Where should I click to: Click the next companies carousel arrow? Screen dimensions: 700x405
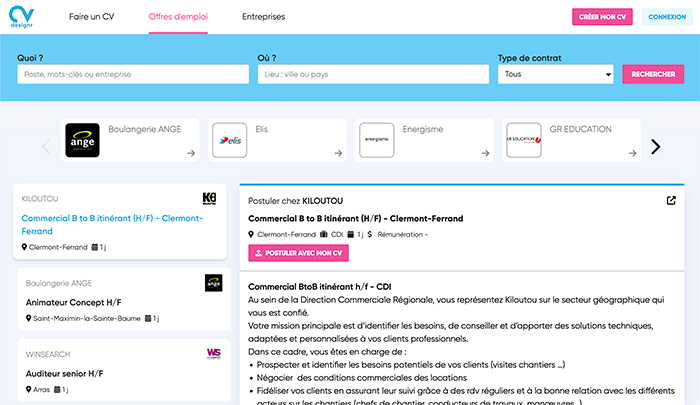[655, 146]
